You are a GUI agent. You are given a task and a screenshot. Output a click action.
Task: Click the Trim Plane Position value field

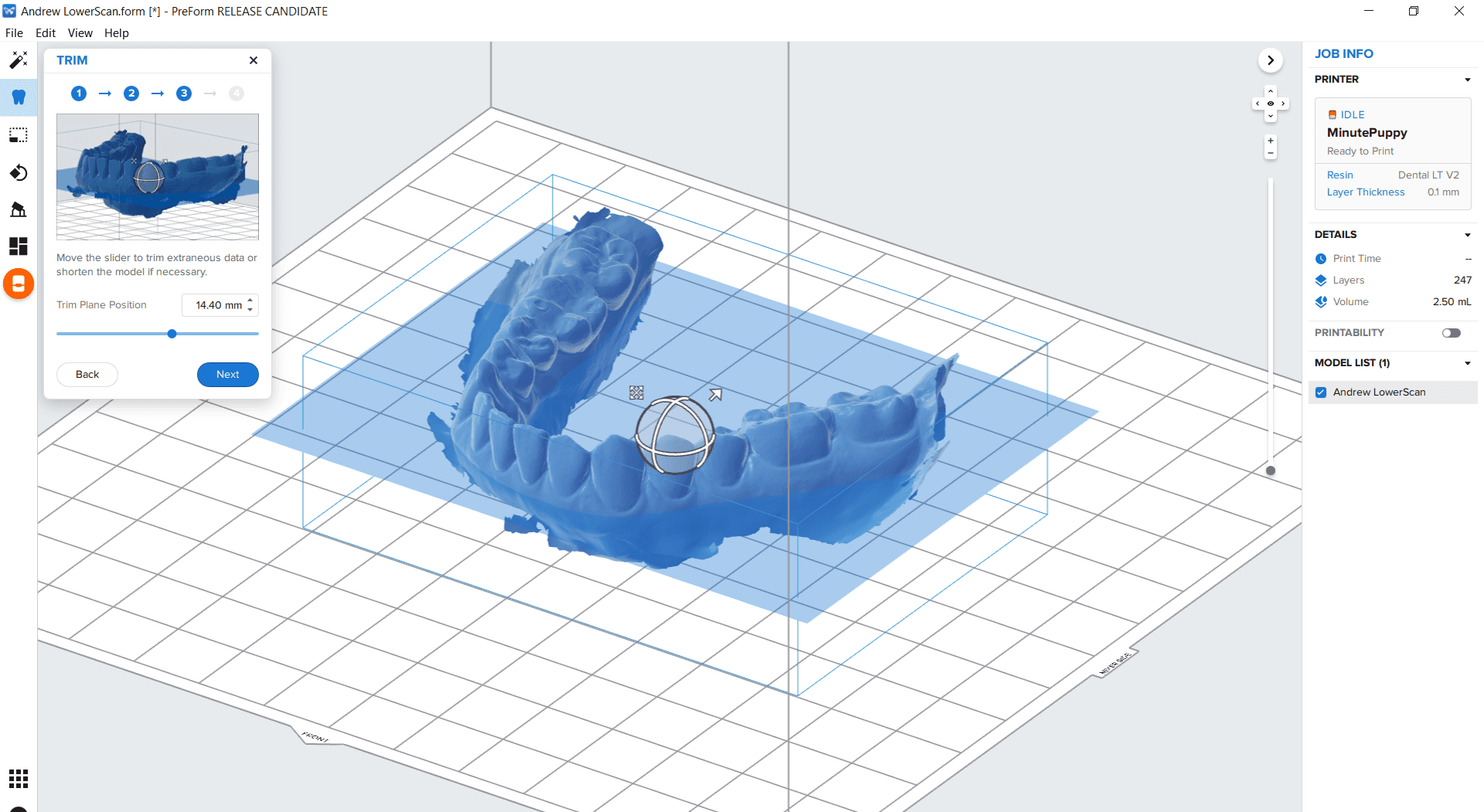215,304
